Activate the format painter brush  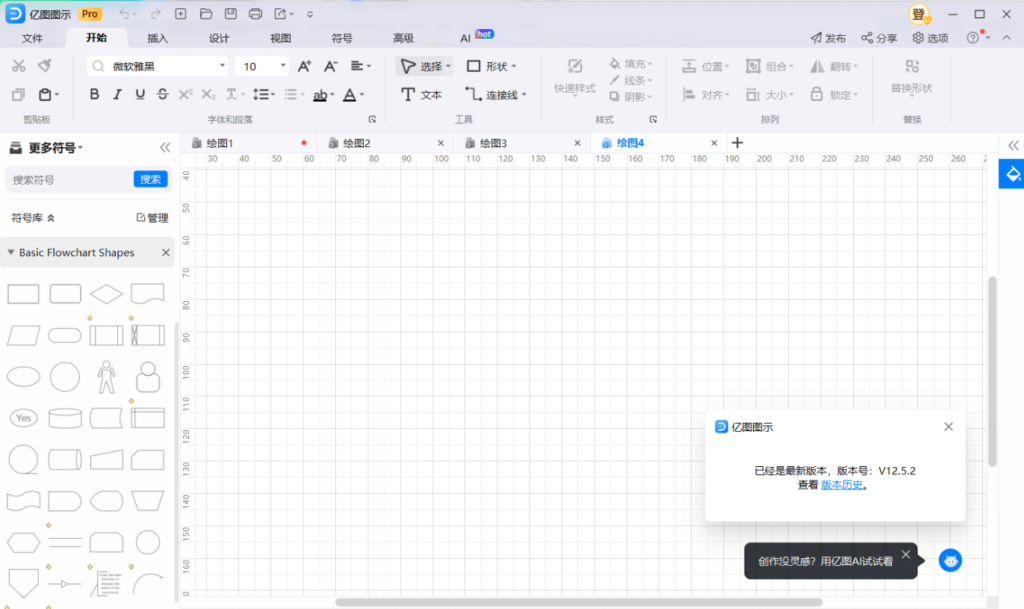click(44, 65)
